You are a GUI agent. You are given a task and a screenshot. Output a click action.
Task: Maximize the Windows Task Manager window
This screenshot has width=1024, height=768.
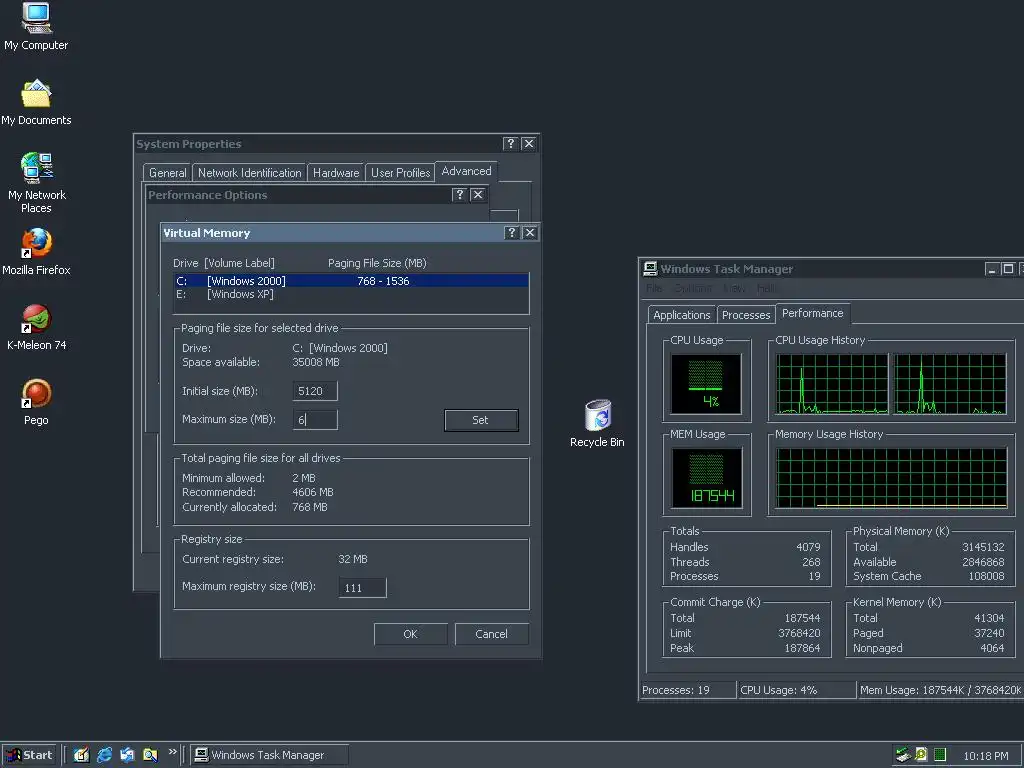tap(1008, 269)
